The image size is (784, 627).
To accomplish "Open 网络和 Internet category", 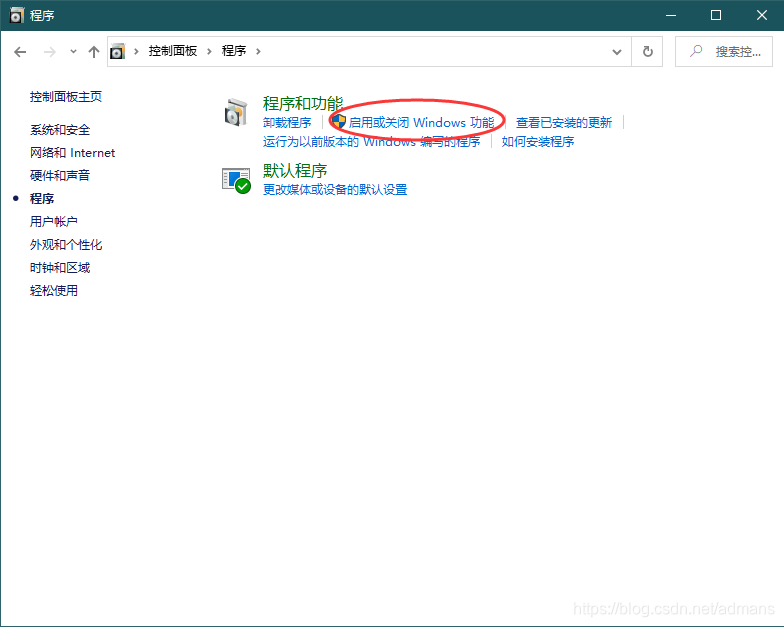I will click(72, 152).
